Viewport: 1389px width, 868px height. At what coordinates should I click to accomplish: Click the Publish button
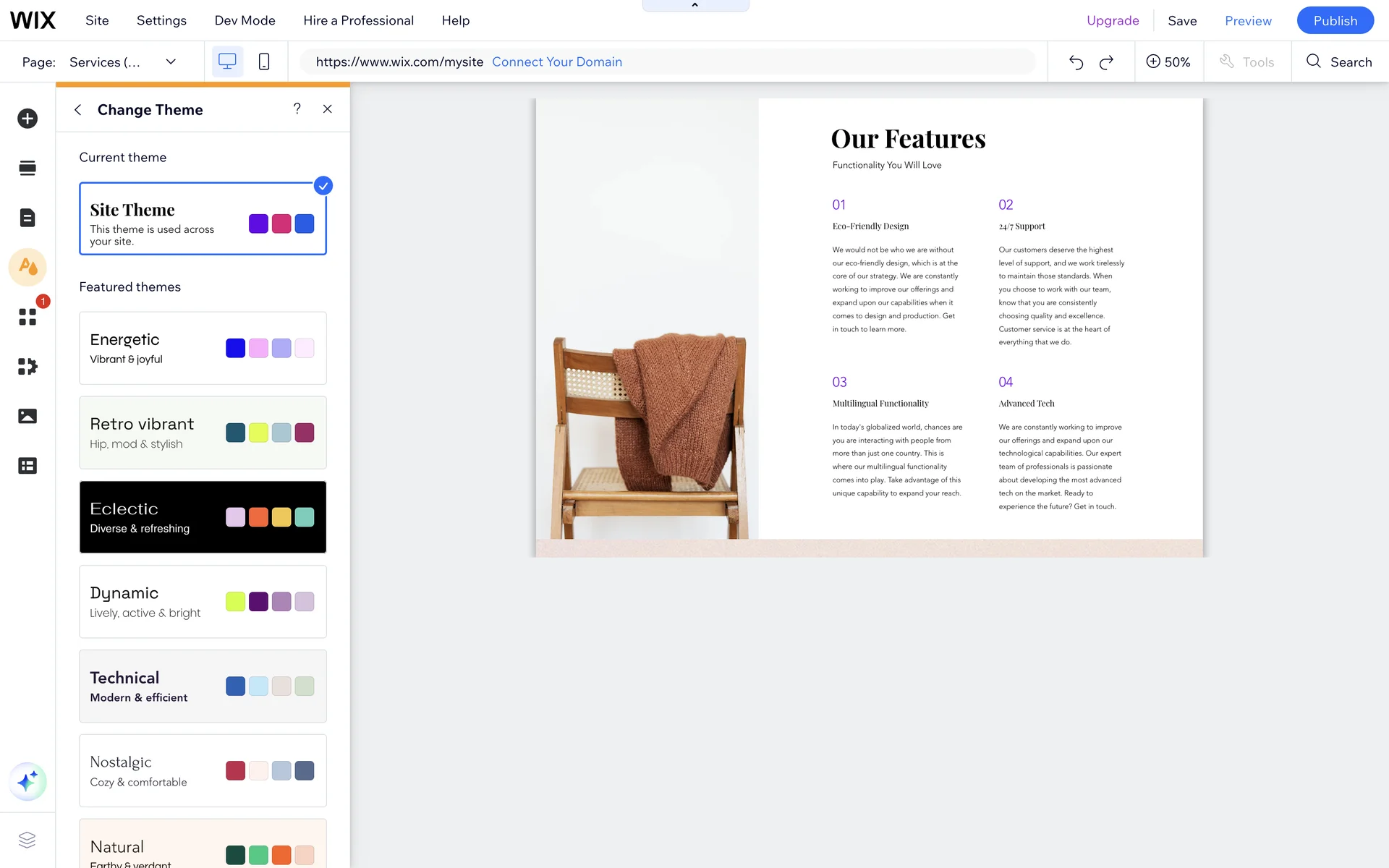coord(1335,20)
